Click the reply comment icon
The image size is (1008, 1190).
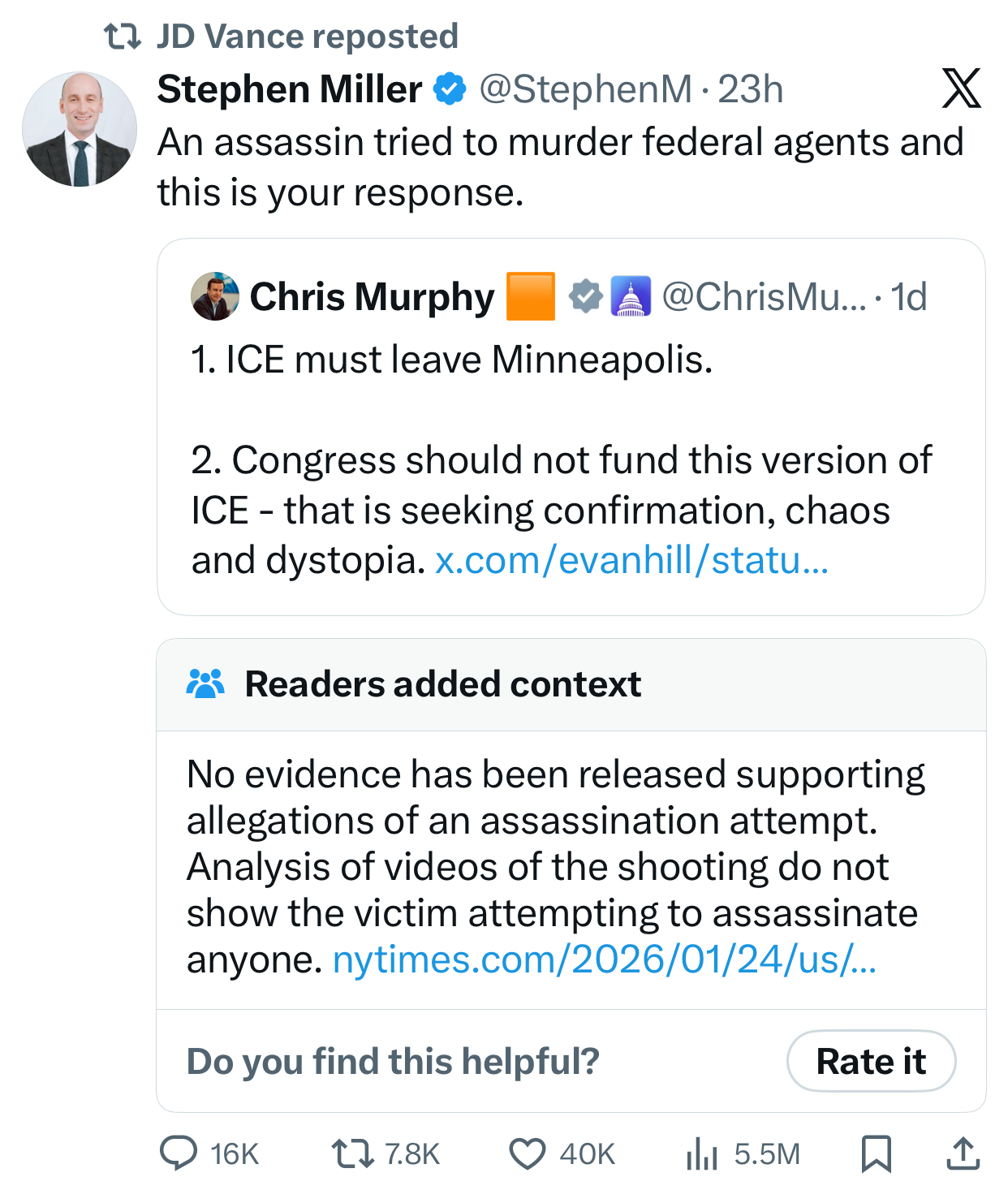coord(179,1153)
